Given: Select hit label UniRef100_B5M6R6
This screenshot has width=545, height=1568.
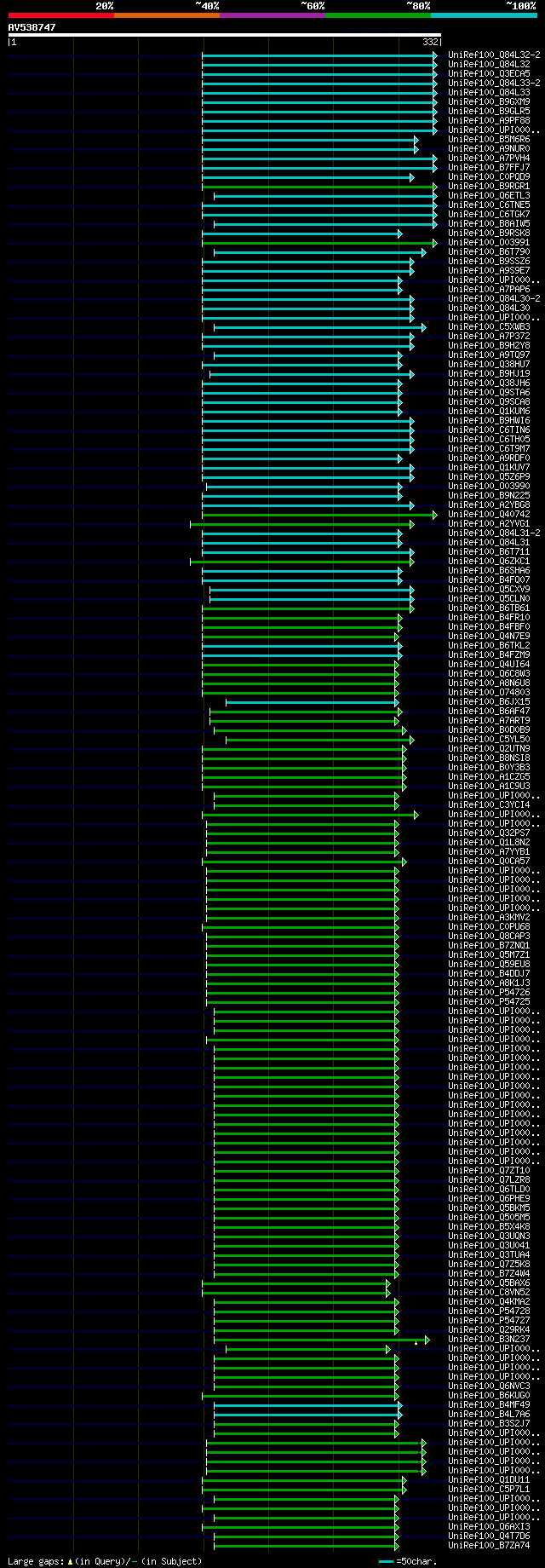Looking at the screenshot, I should (x=489, y=139).
